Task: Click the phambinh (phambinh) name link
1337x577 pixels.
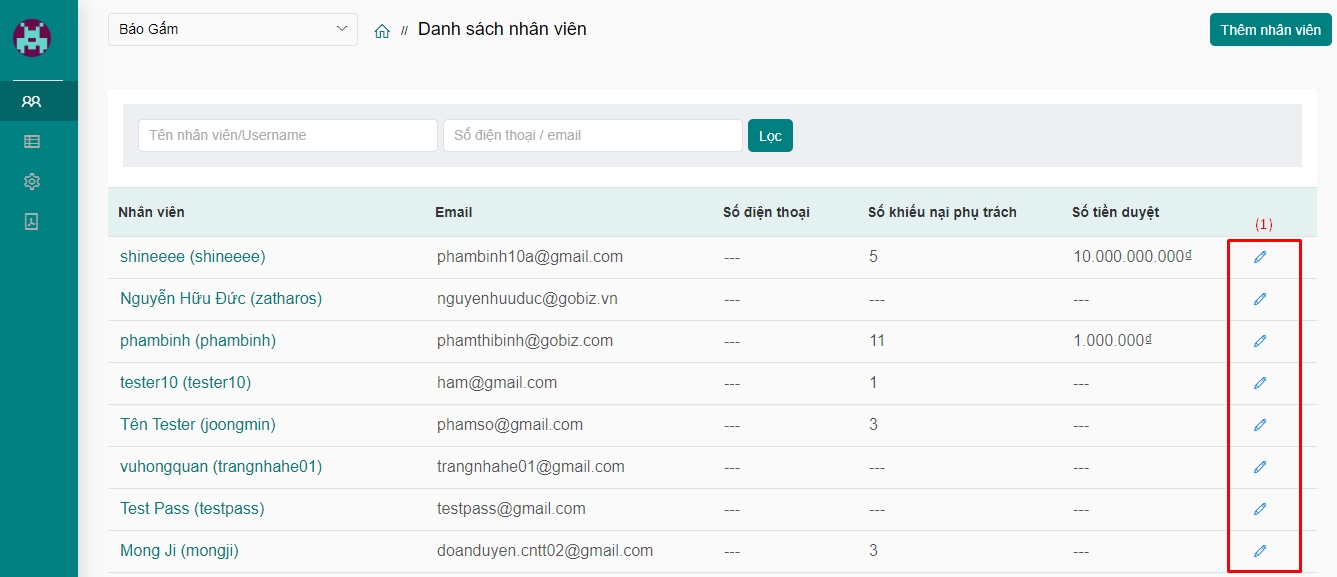Action: click(198, 341)
